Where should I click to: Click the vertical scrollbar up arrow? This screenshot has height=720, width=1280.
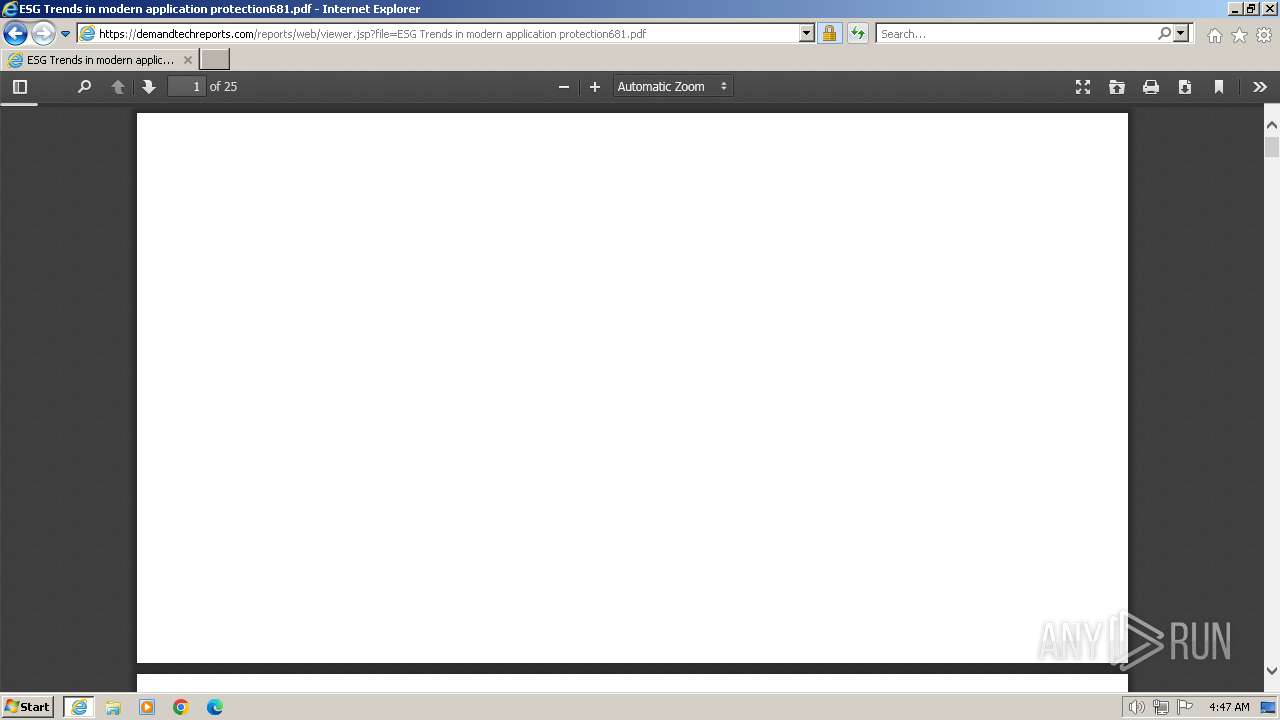[1272, 125]
